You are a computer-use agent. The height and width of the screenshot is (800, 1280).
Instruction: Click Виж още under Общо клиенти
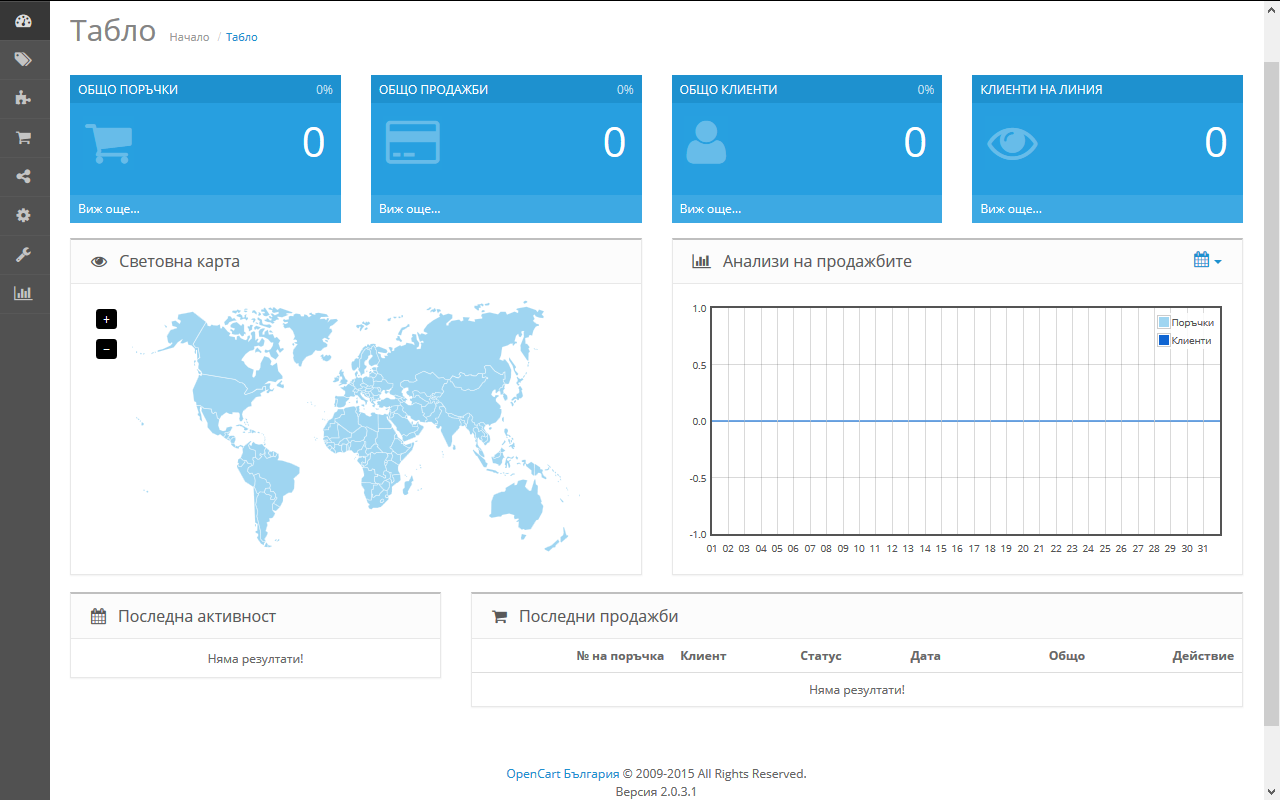[x=710, y=209]
